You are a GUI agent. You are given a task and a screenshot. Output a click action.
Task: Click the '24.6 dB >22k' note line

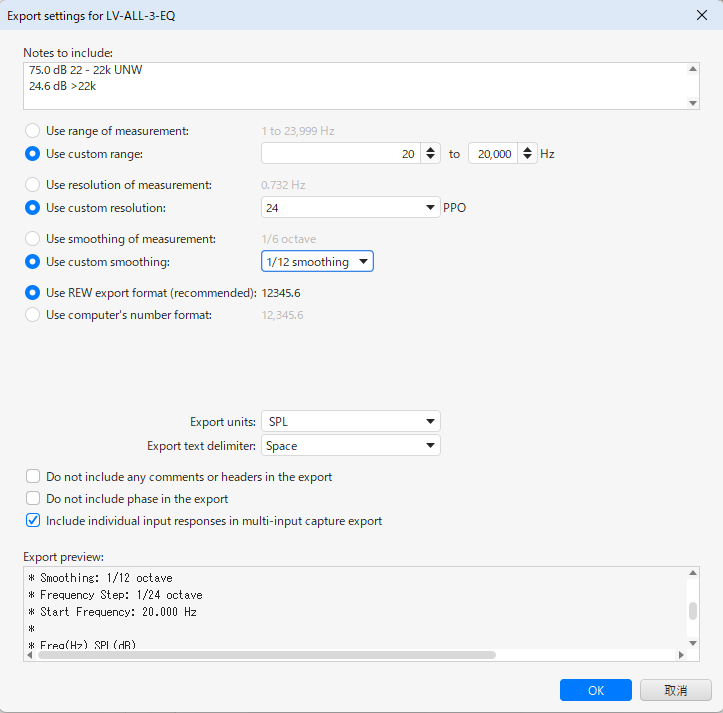tap(62, 86)
